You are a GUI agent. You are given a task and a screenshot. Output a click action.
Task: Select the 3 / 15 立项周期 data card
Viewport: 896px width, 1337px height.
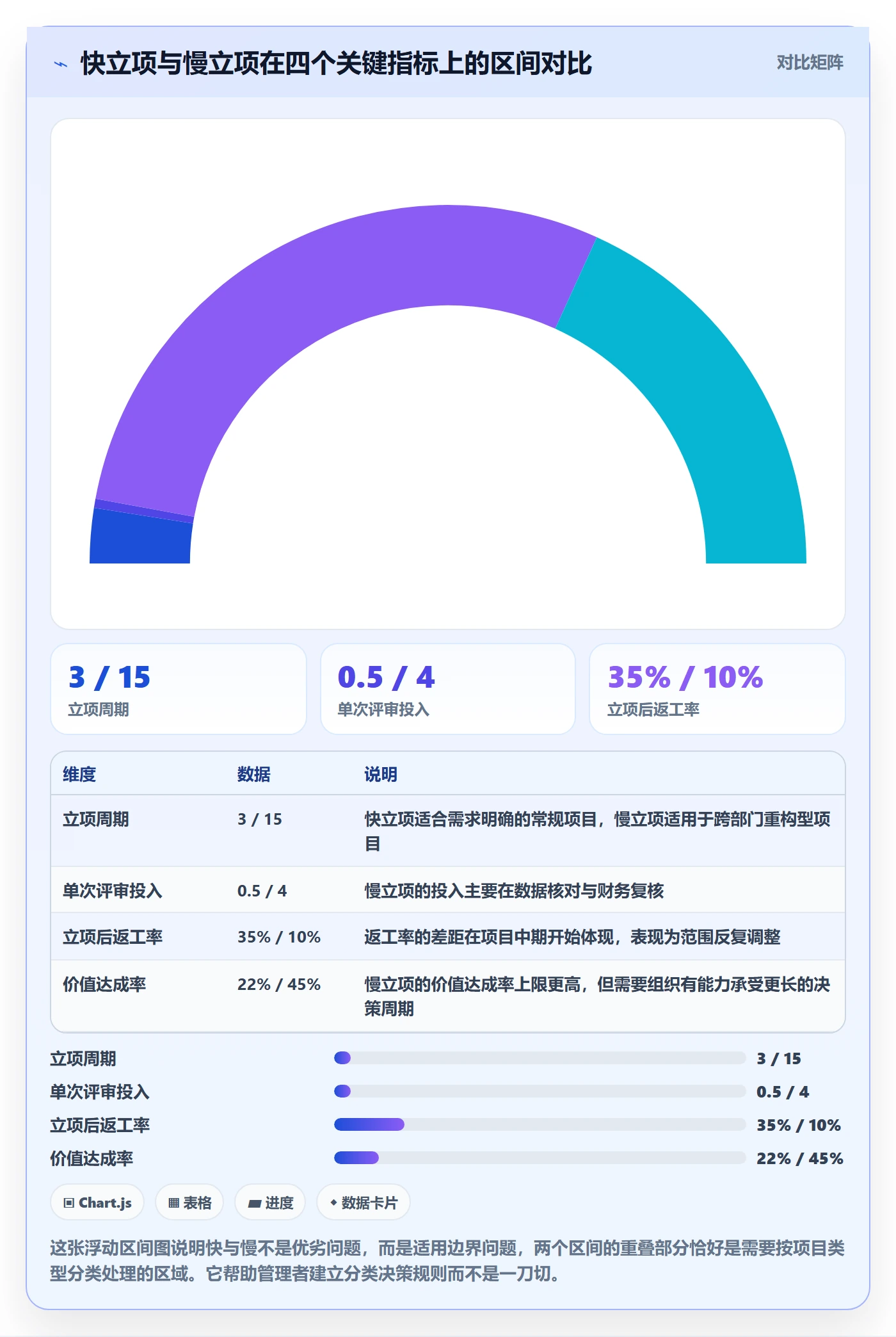click(179, 689)
